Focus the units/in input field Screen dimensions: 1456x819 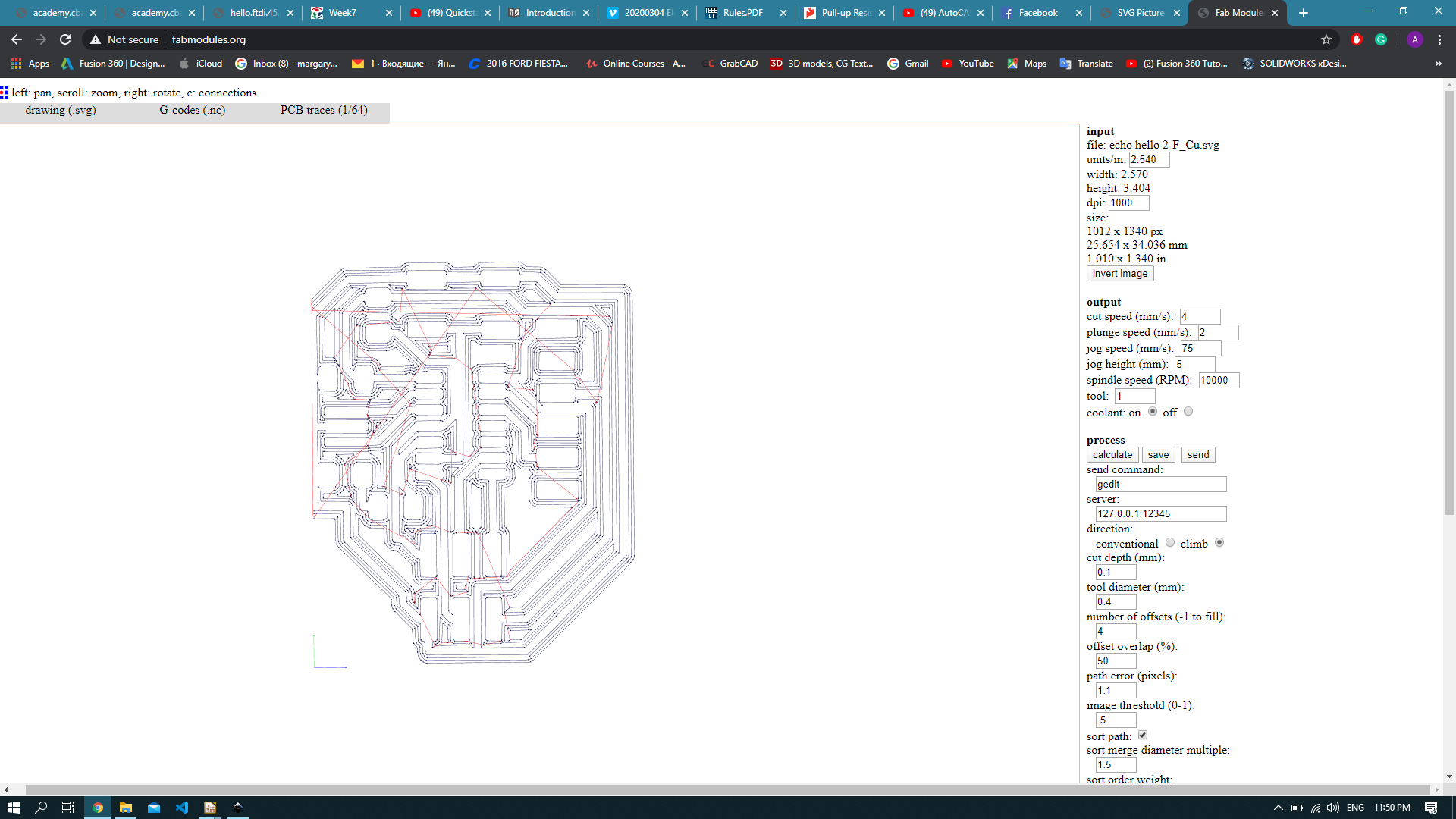[1149, 160]
